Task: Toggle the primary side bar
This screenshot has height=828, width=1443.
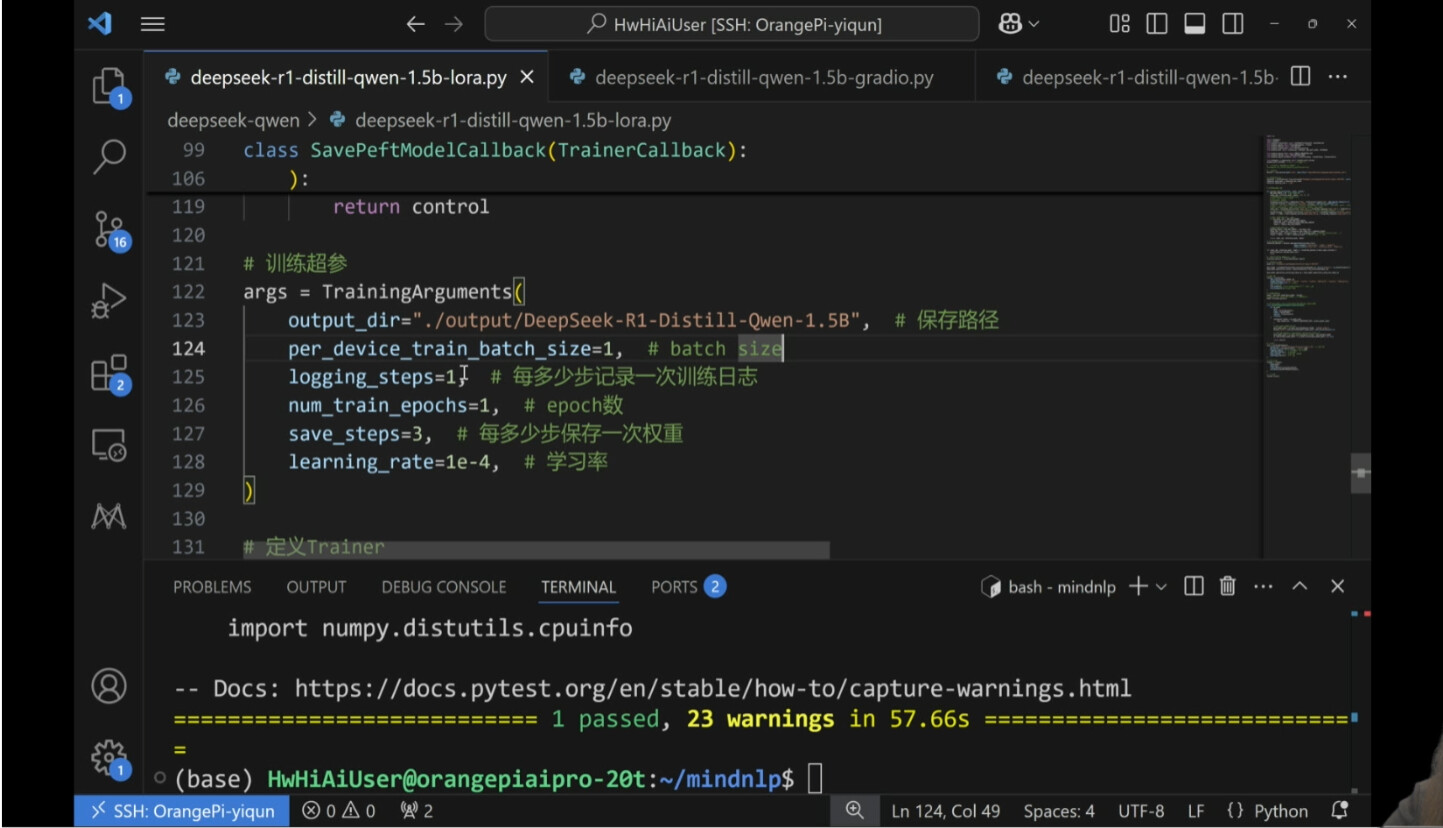Action: (x=1157, y=24)
